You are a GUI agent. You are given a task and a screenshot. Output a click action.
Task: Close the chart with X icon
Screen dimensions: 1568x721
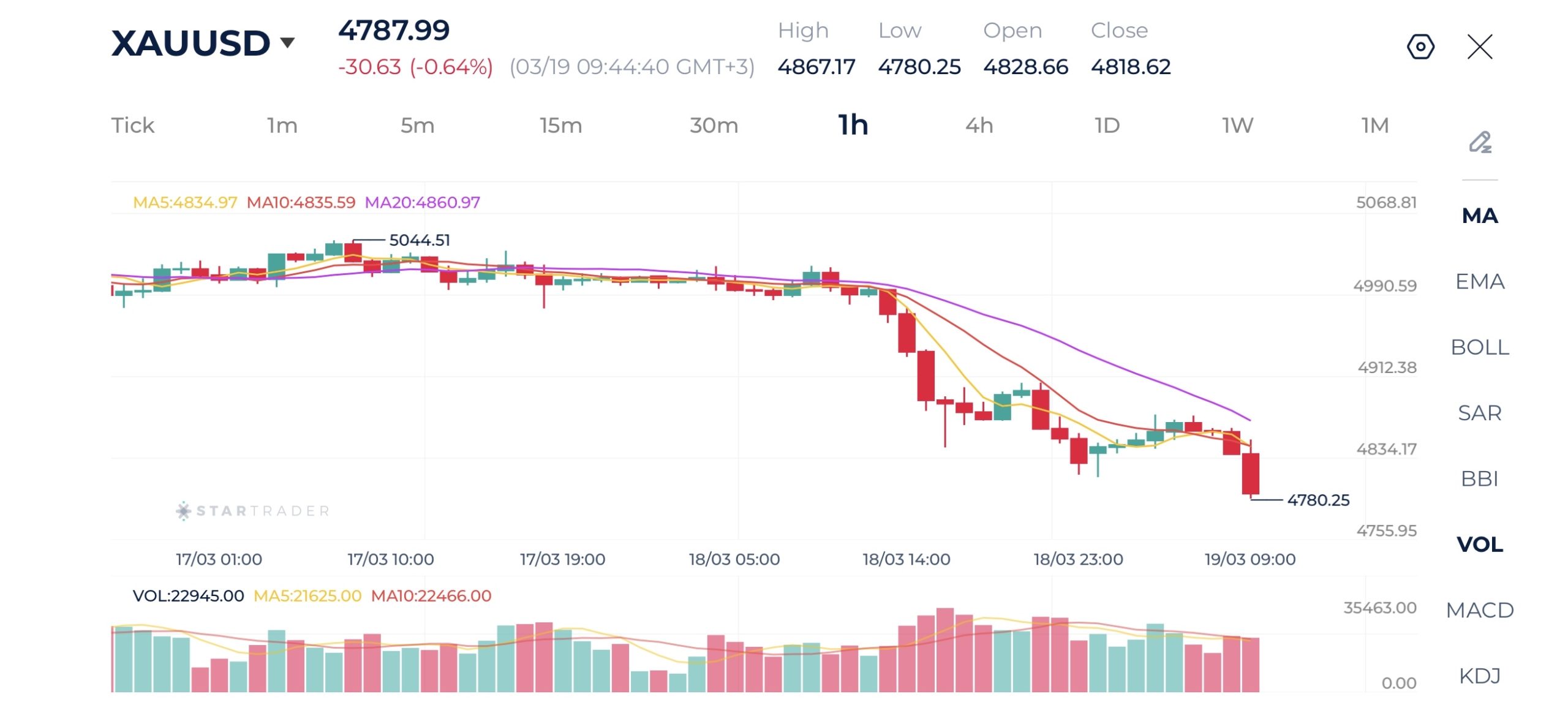tap(1480, 47)
